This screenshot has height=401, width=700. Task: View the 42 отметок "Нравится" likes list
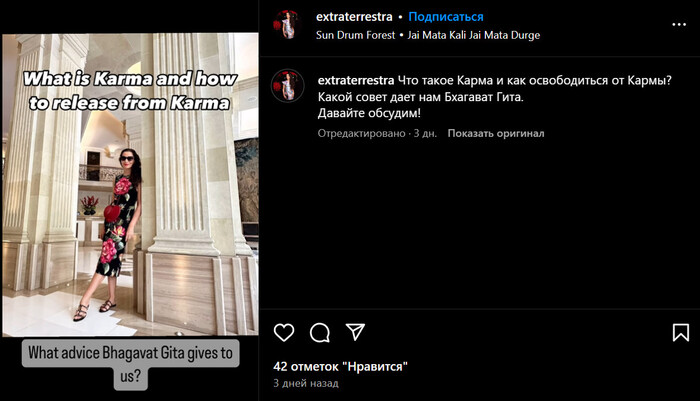[340, 367]
